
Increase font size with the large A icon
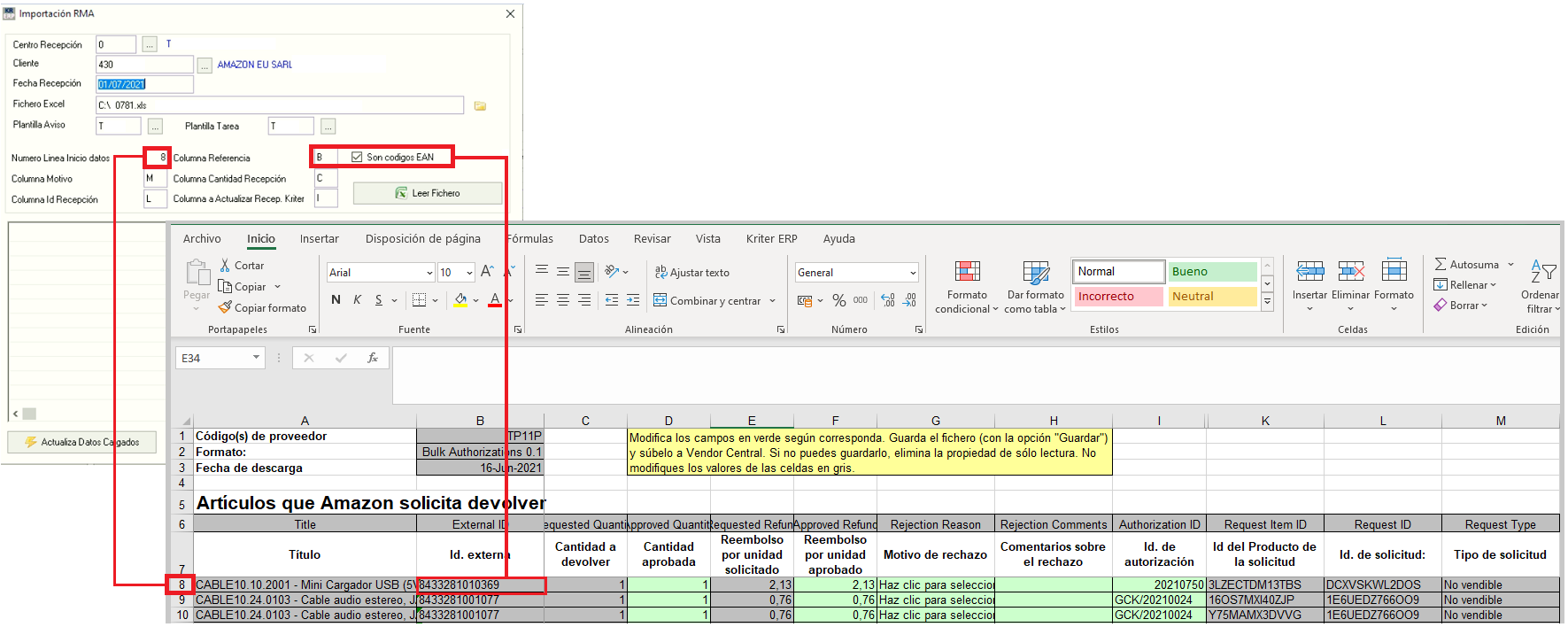[487, 272]
